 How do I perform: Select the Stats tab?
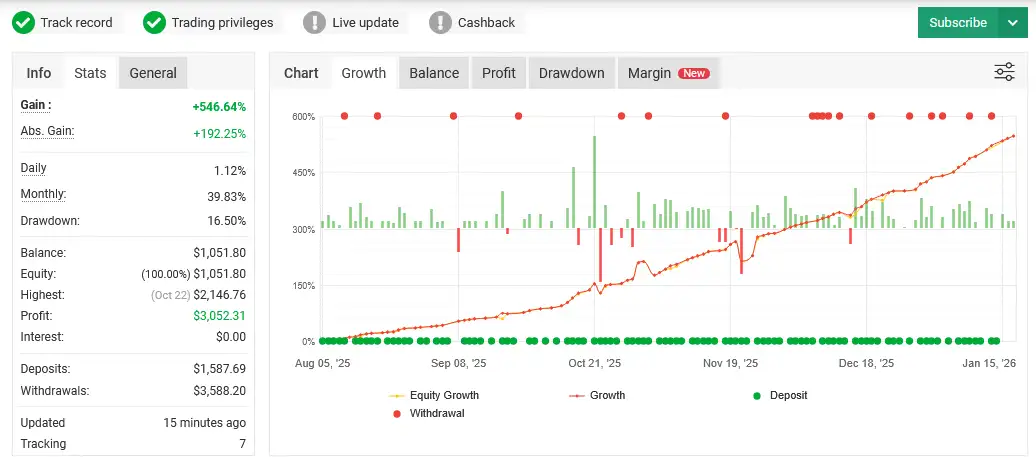coord(90,73)
